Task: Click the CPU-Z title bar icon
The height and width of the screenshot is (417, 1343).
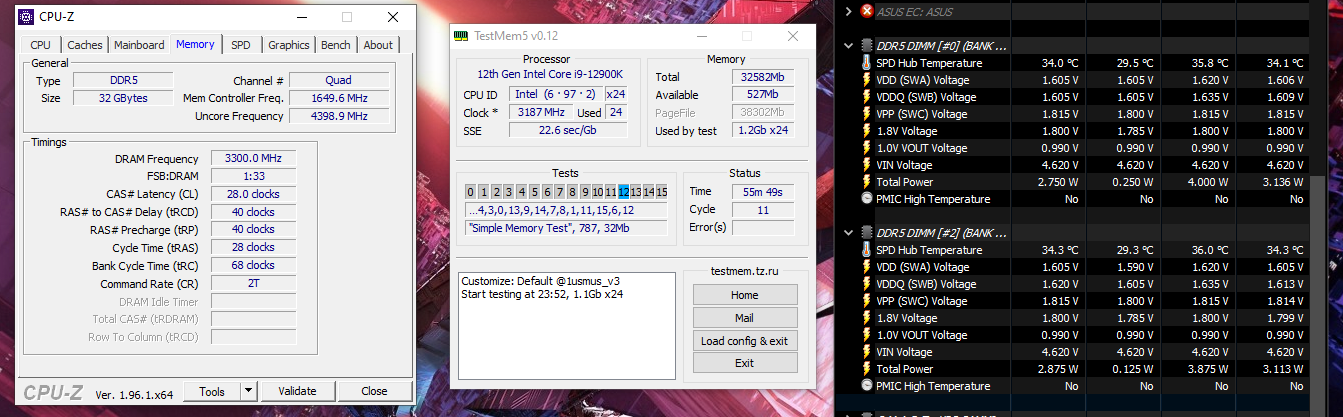Action: [24, 18]
